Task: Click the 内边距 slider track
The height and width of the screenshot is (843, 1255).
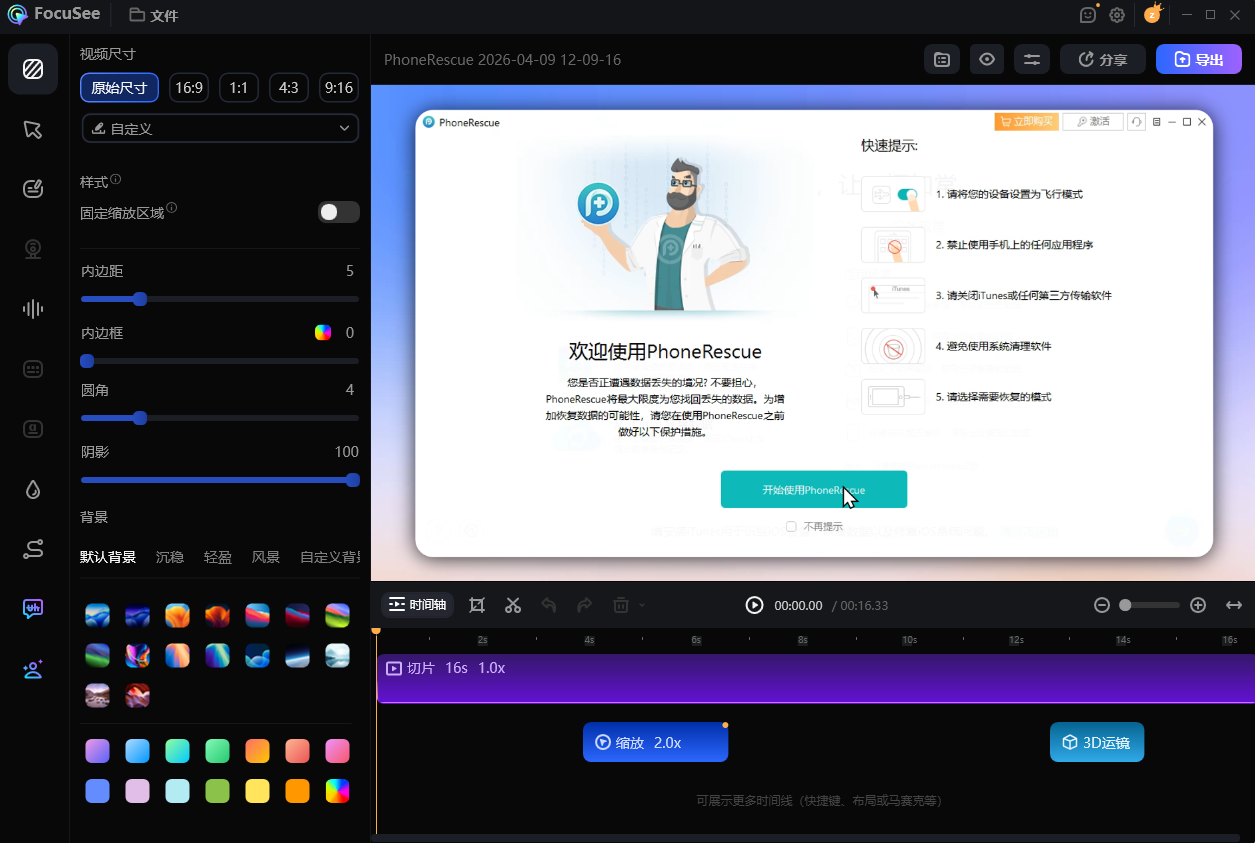Action: (220, 299)
